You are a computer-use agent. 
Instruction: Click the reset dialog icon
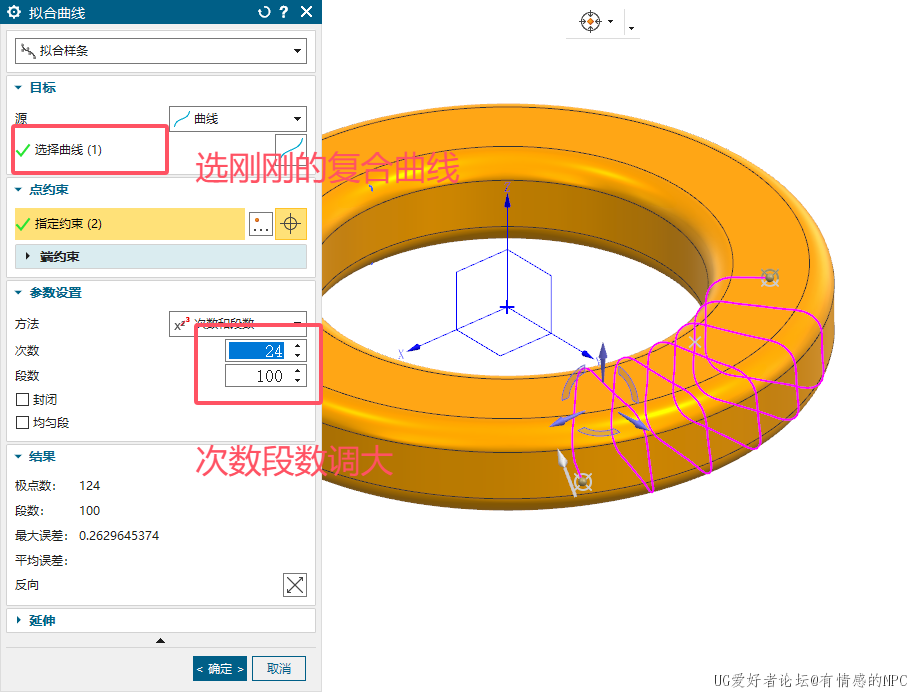[x=264, y=12]
